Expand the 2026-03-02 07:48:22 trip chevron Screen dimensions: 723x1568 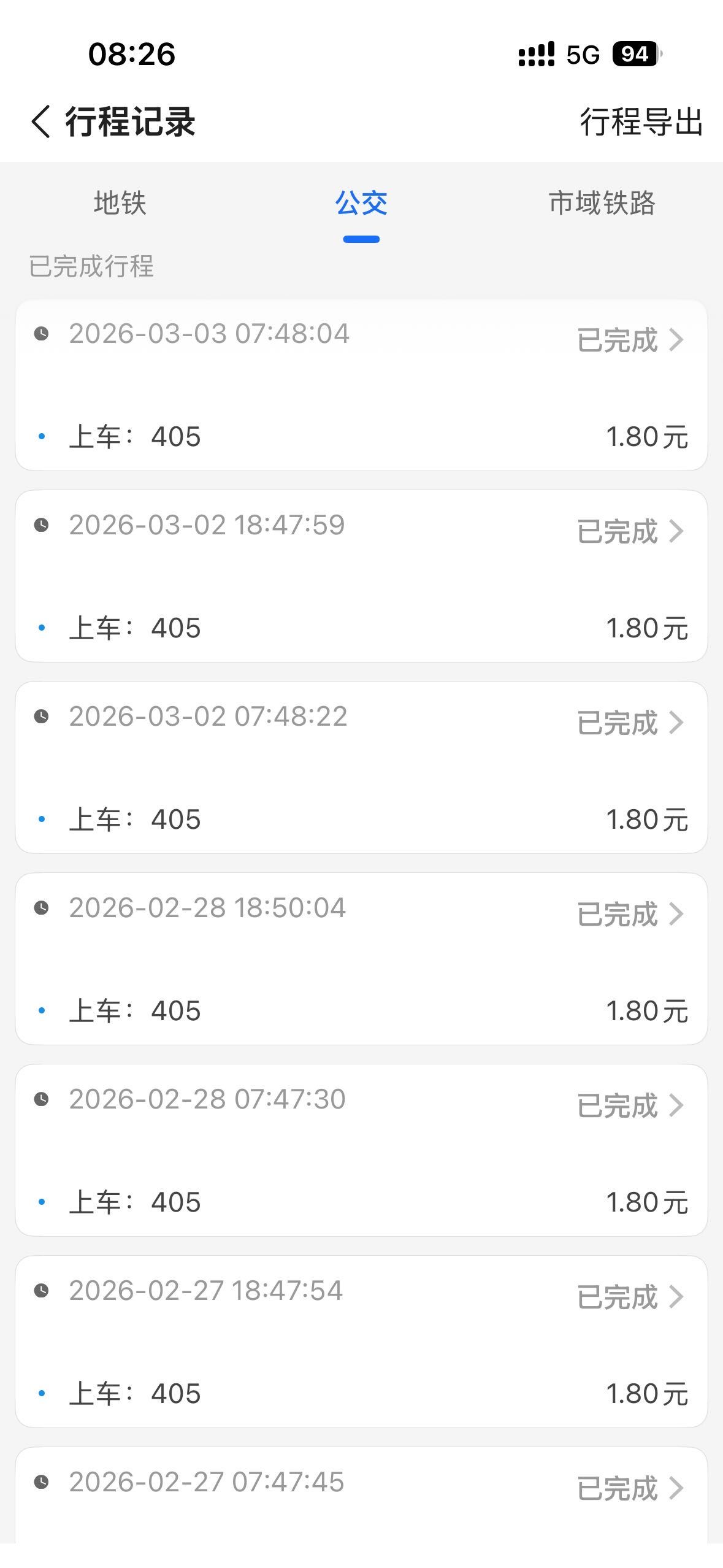point(676,723)
